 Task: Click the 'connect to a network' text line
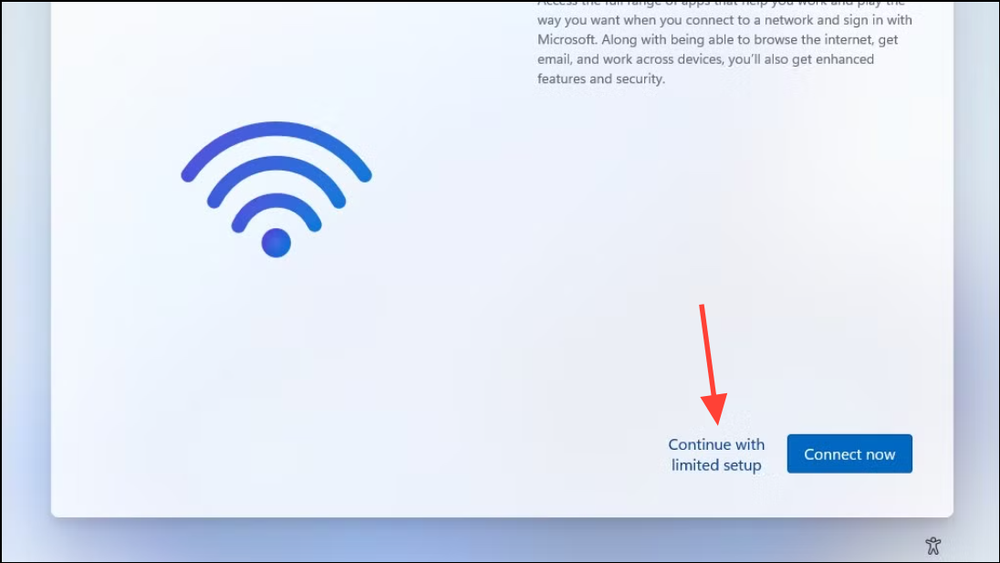tap(724, 20)
